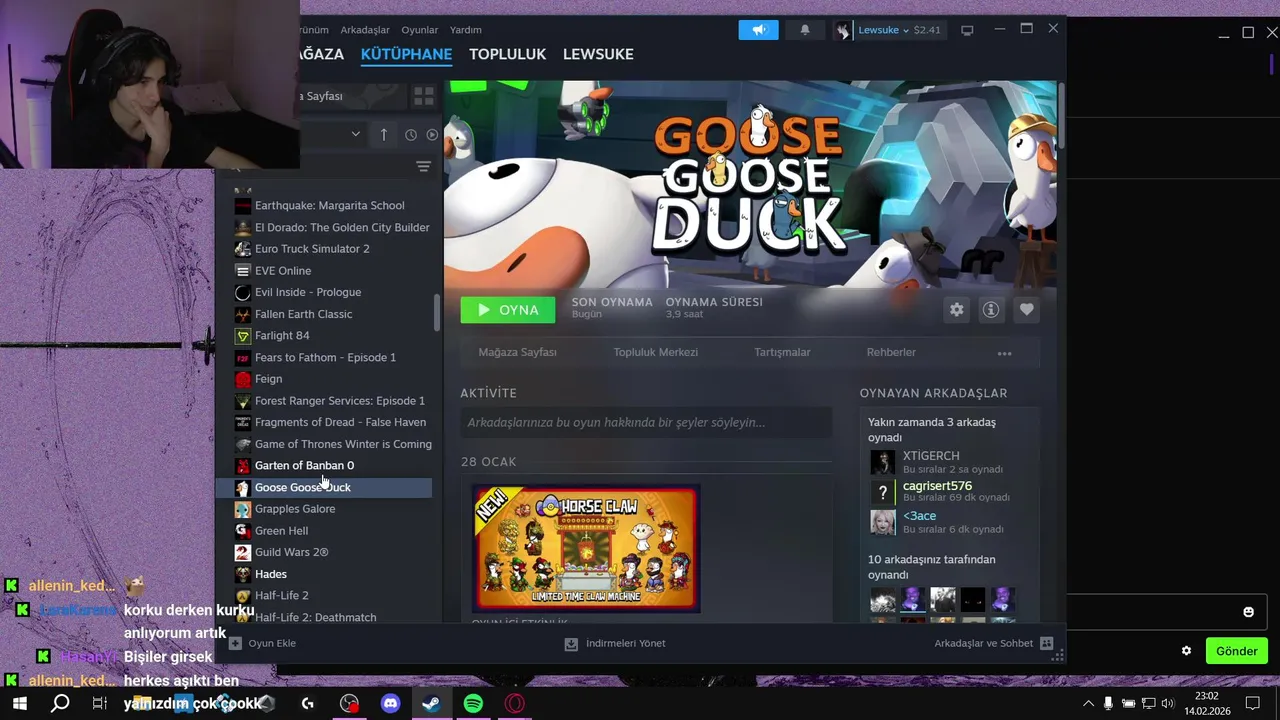Screen dimensions: 1280x720
Task: Open the Horse Claw event thumbnail
Action: 586,549
